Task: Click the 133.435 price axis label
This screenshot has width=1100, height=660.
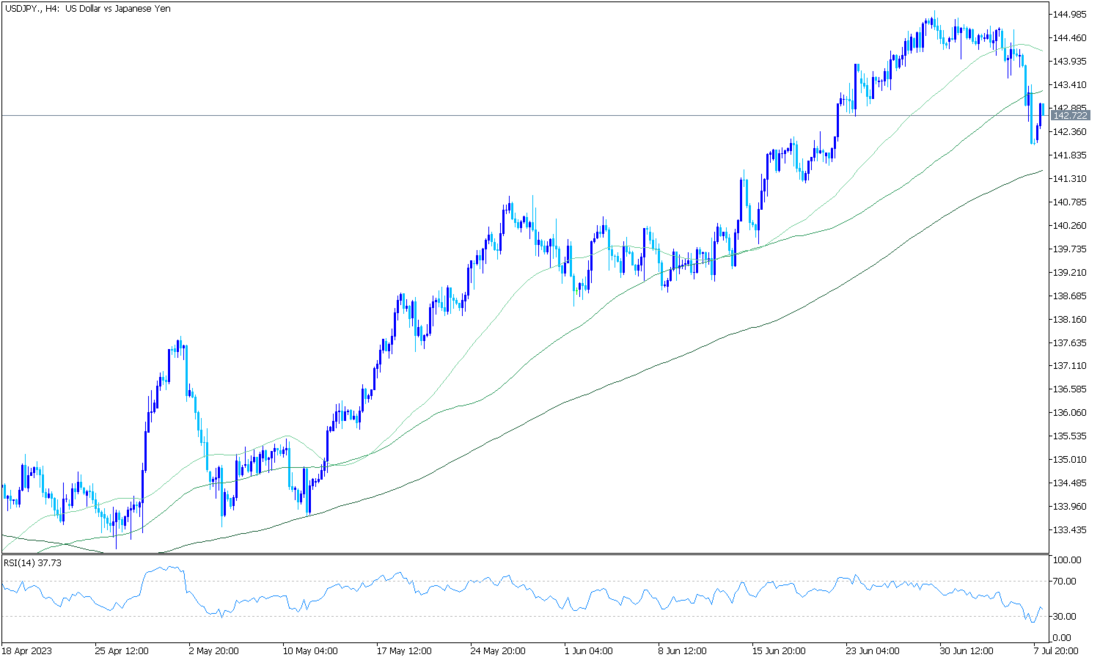Action: 1071,530
